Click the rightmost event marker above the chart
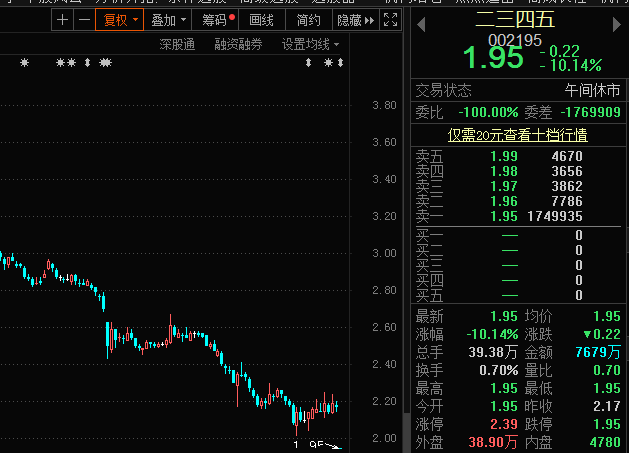This screenshot has width=629, height=453. point(342,64)
